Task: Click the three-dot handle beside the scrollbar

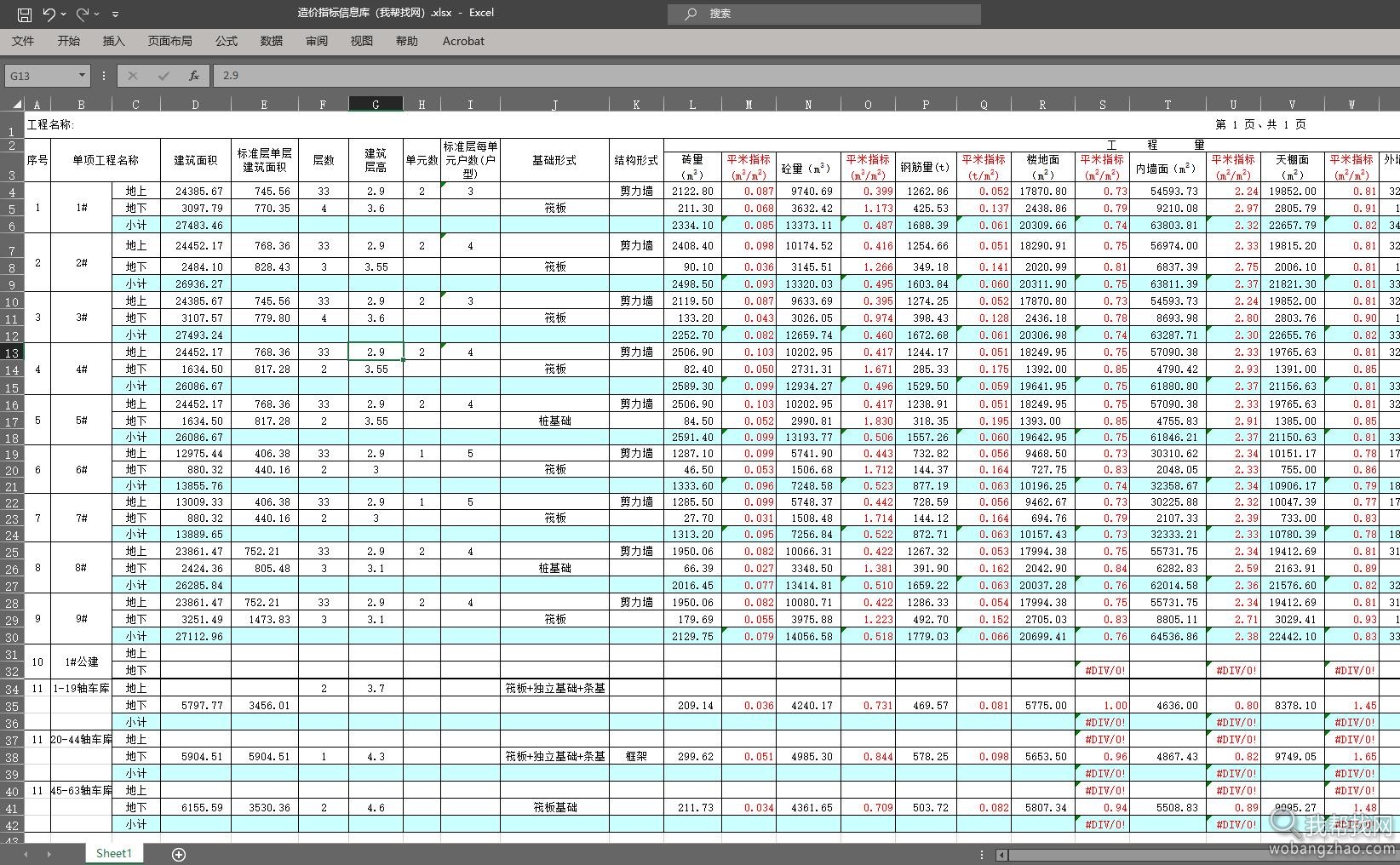Action: coord(982,855)
